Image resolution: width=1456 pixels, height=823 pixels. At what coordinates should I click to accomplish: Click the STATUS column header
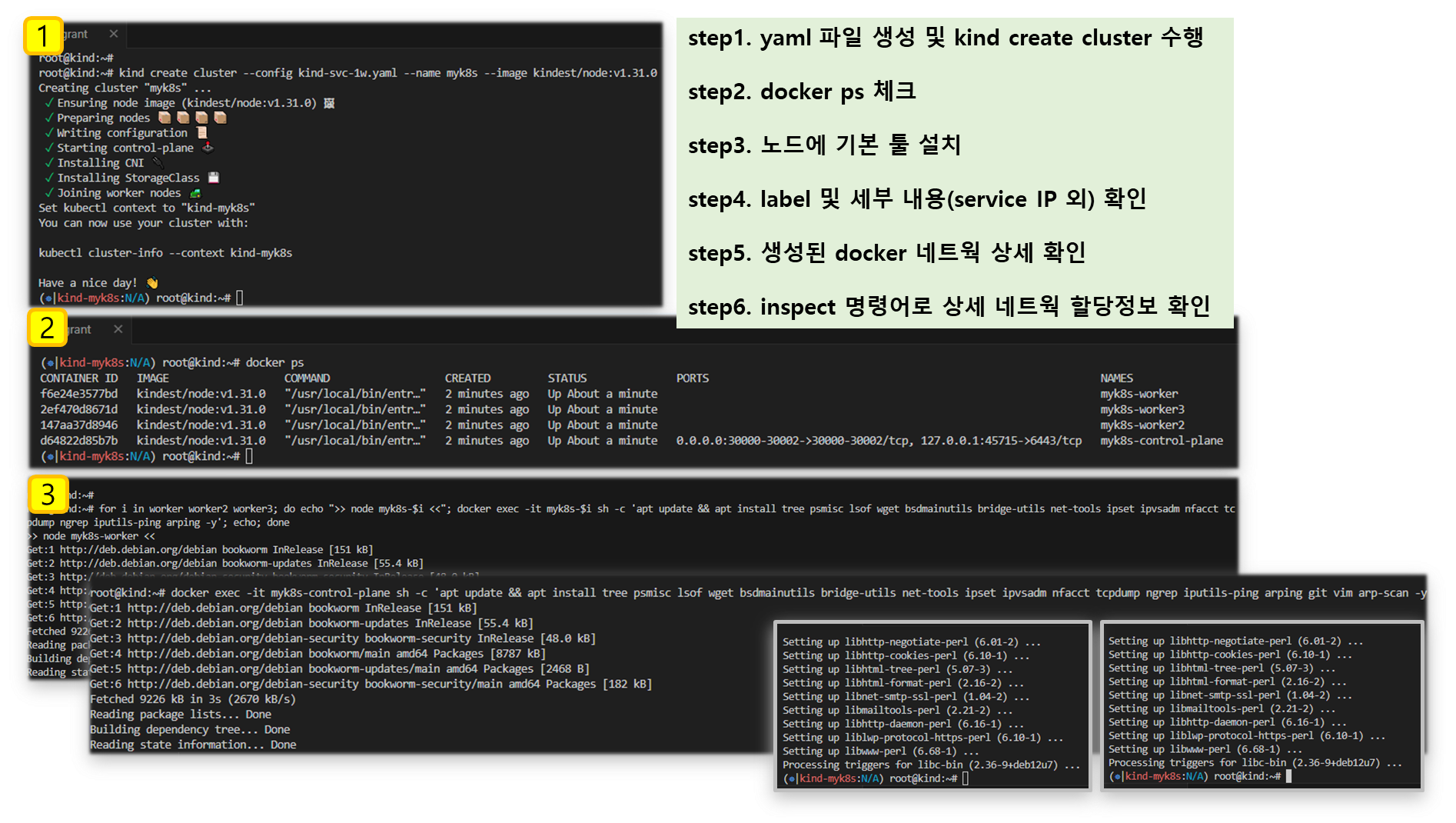pos(567,378)
